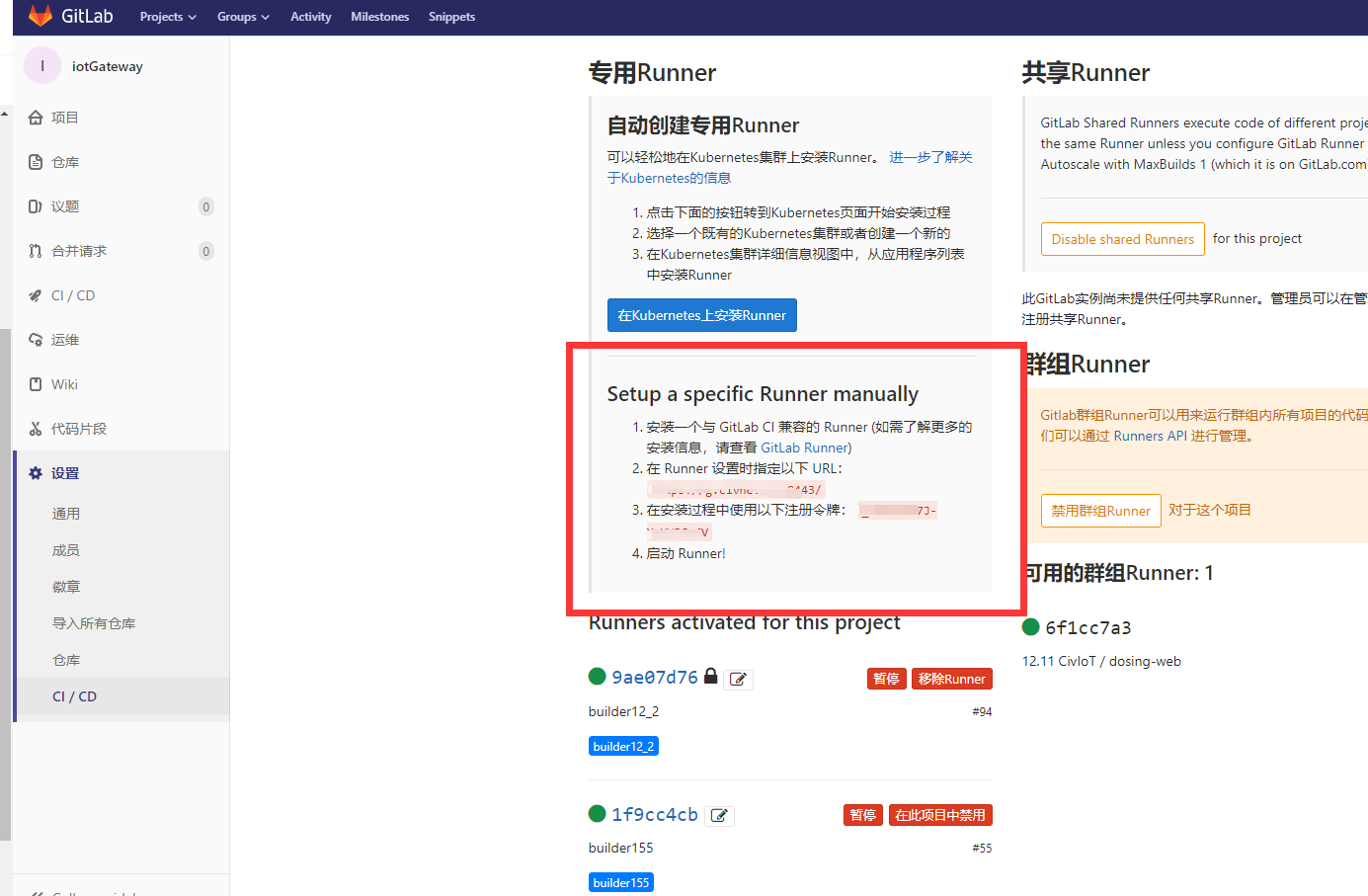Click the builder12_2 tag label

[623, 746]
